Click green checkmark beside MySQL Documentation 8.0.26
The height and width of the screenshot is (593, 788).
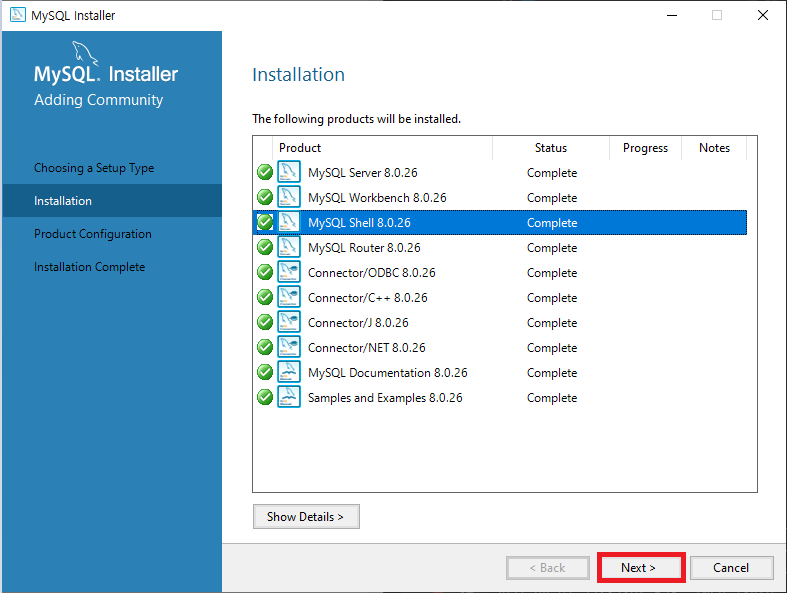tap(265, 372)
